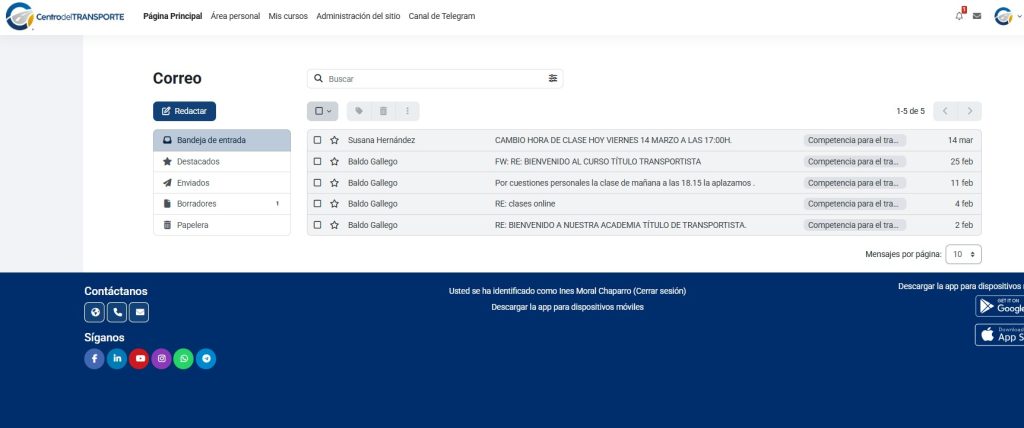Screen dimensions: 1024x428
Task: Open the FW: RE: BIENVENIDO AL CURSO subject
Action: point(598,161)
